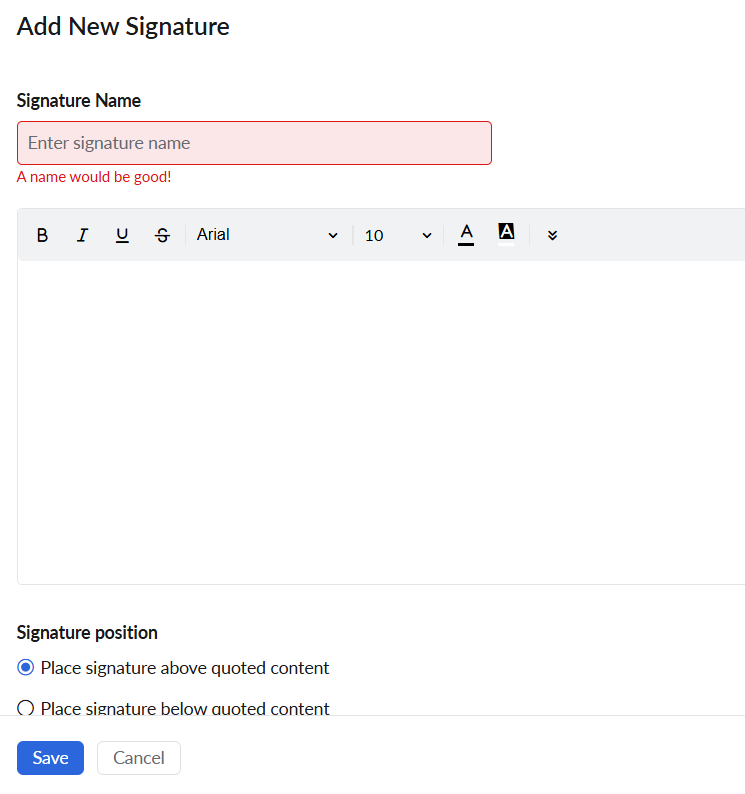The width and height of the screenshot is (745, 794).
Task: Open the text background color picker
Action: click(506, 234)
